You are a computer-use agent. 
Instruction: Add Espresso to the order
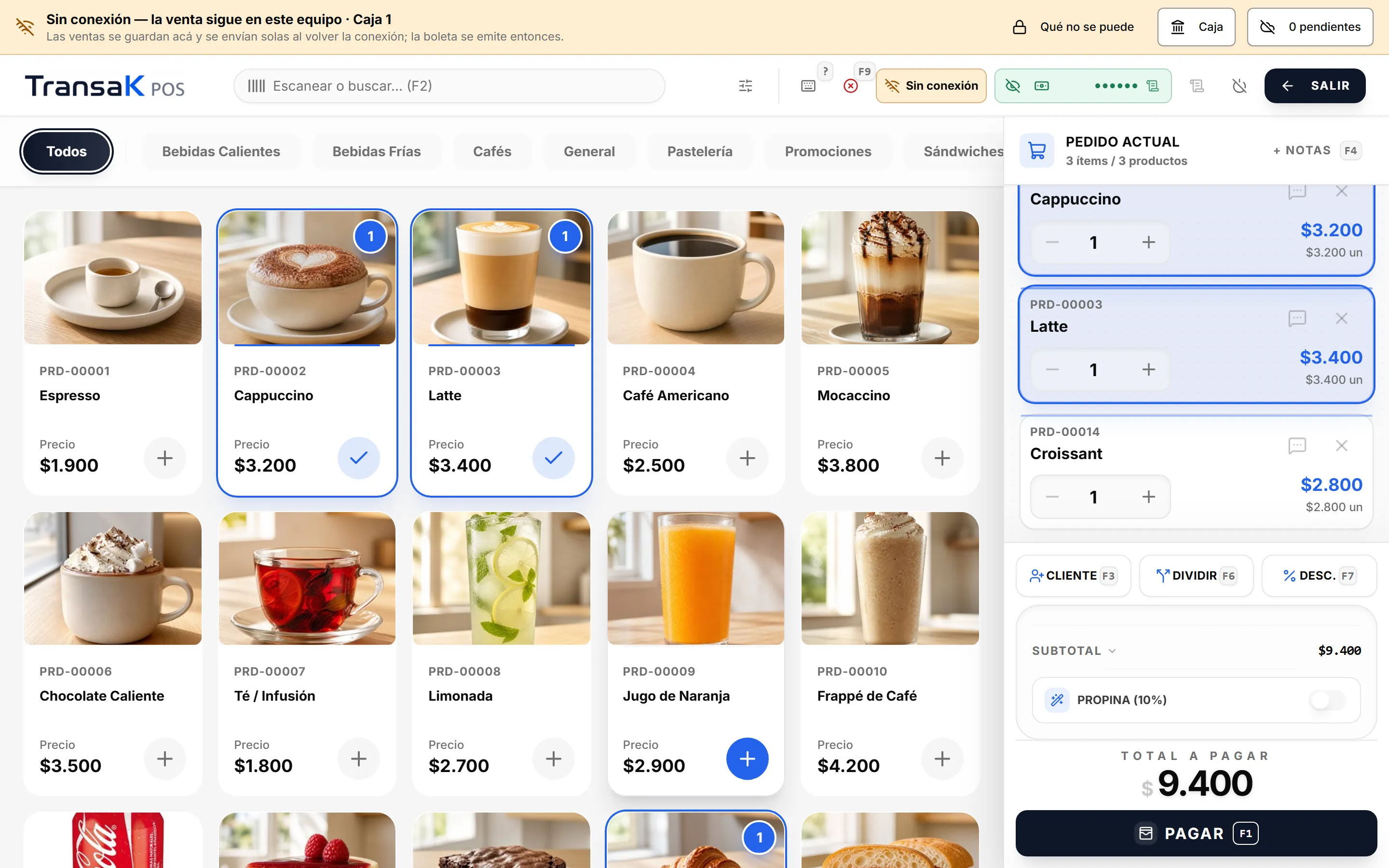point(165,458)
